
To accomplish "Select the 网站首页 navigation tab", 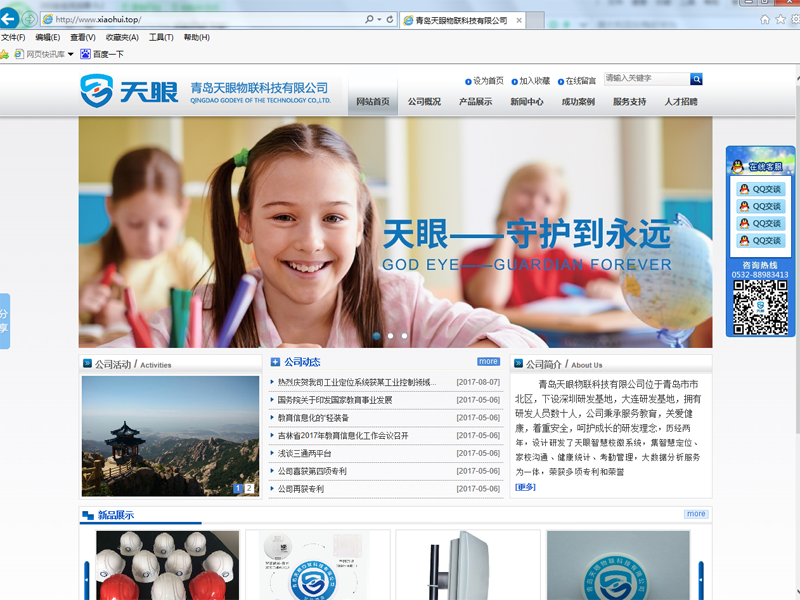I will coord(372,102).
